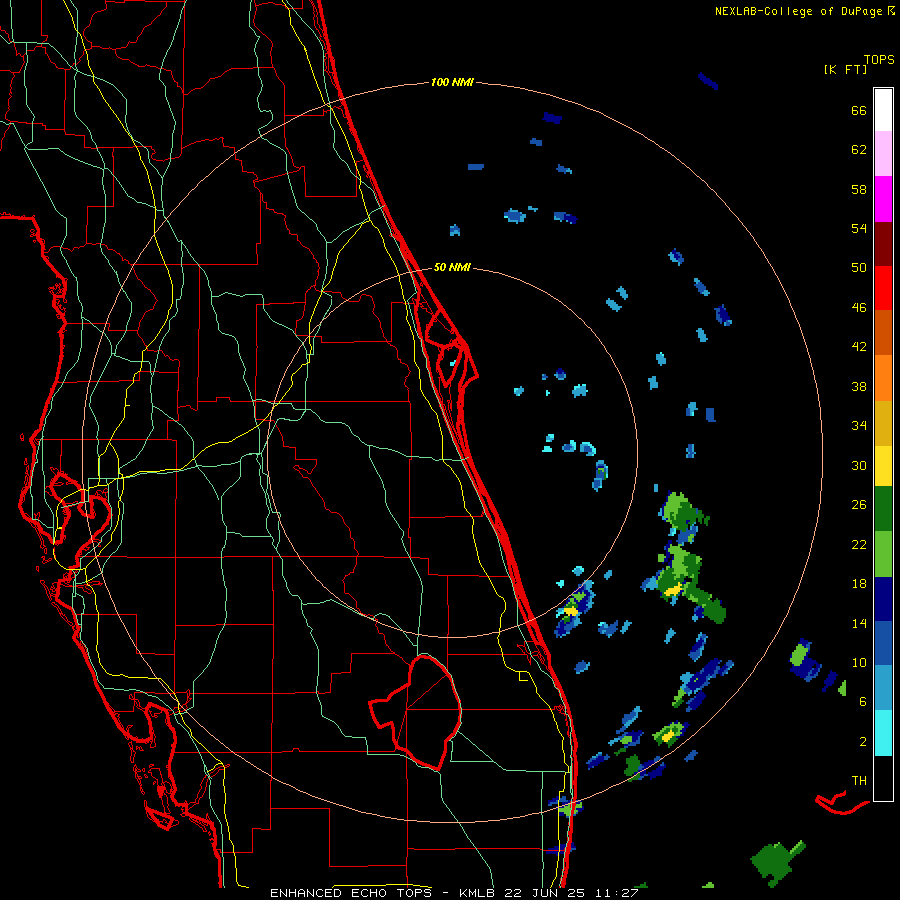The width and height of the screenshot is (900, 900).
Task: Select the light pink color scale swatch
Action: click(883, 154)
